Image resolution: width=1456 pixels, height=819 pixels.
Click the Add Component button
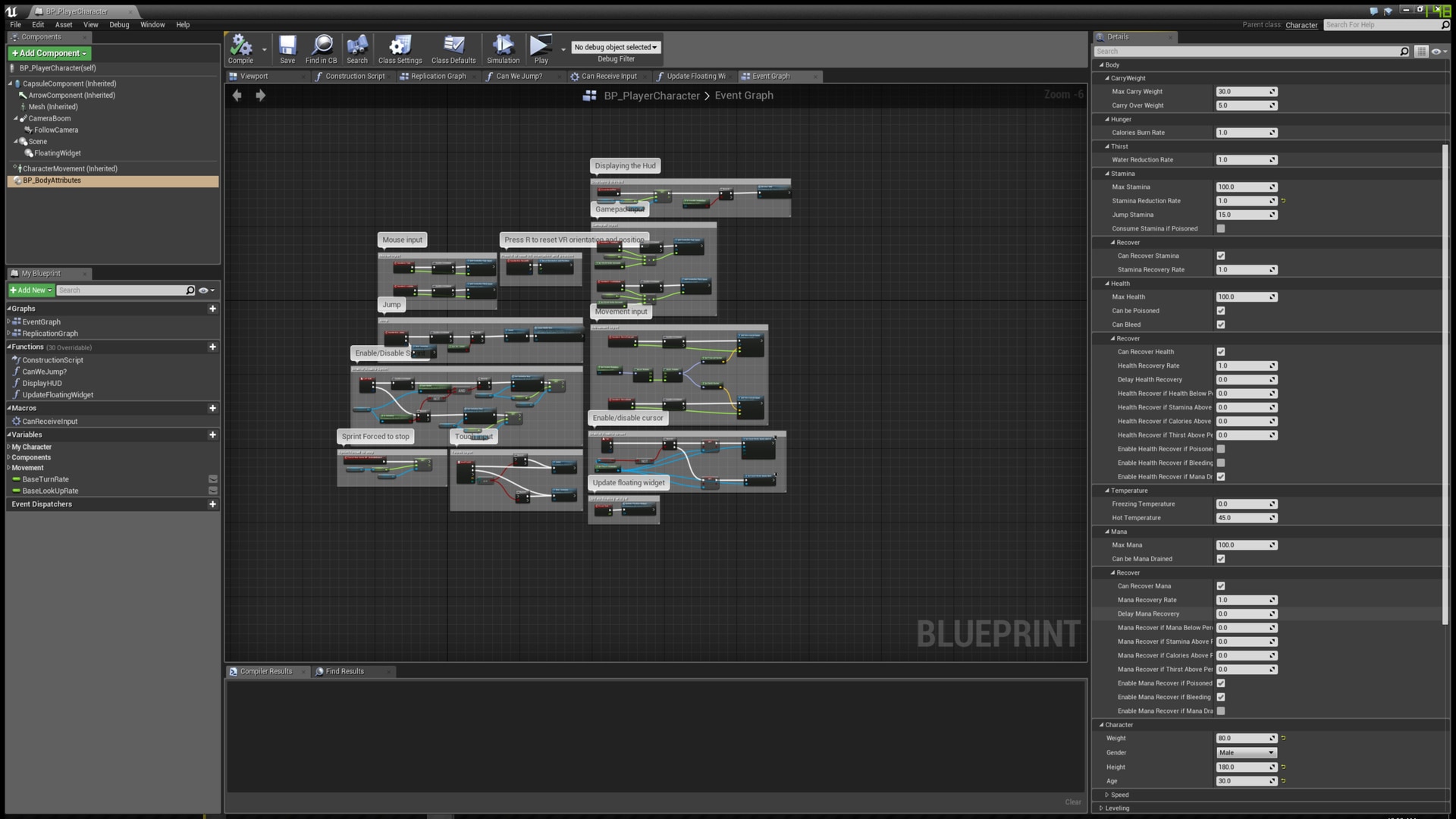49,53
